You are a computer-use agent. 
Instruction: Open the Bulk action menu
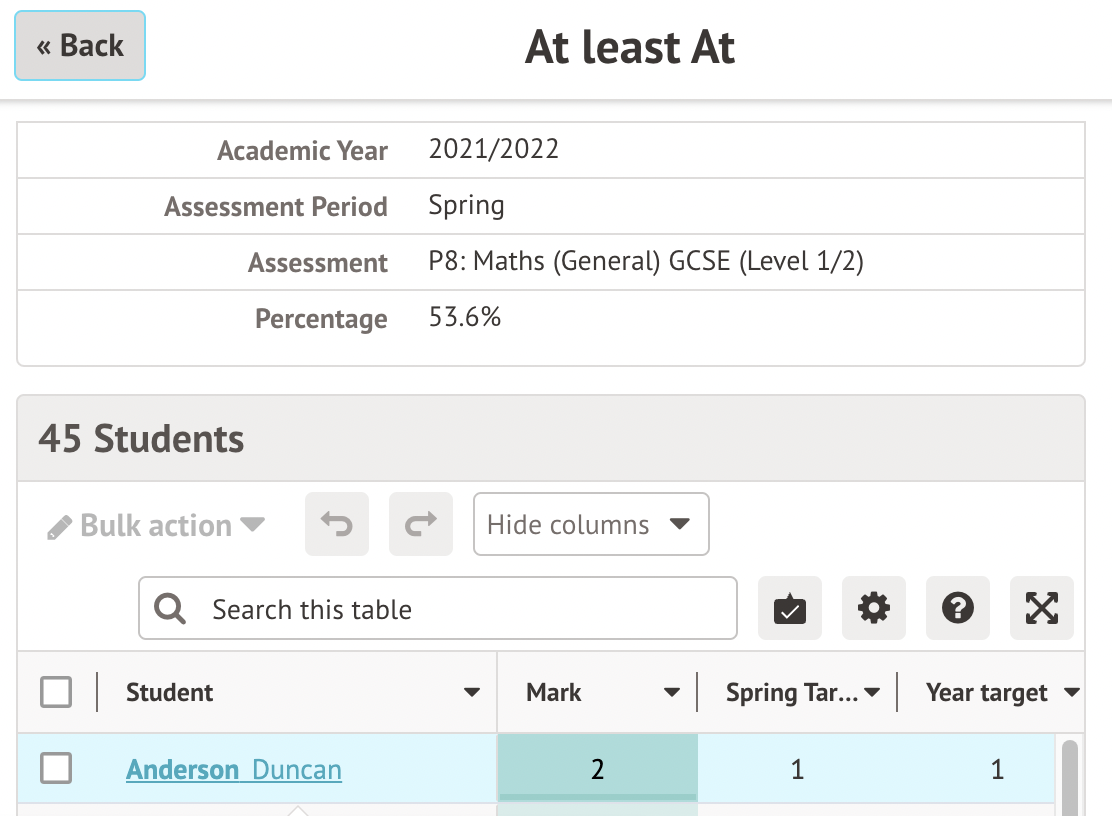tap(156, 526)
